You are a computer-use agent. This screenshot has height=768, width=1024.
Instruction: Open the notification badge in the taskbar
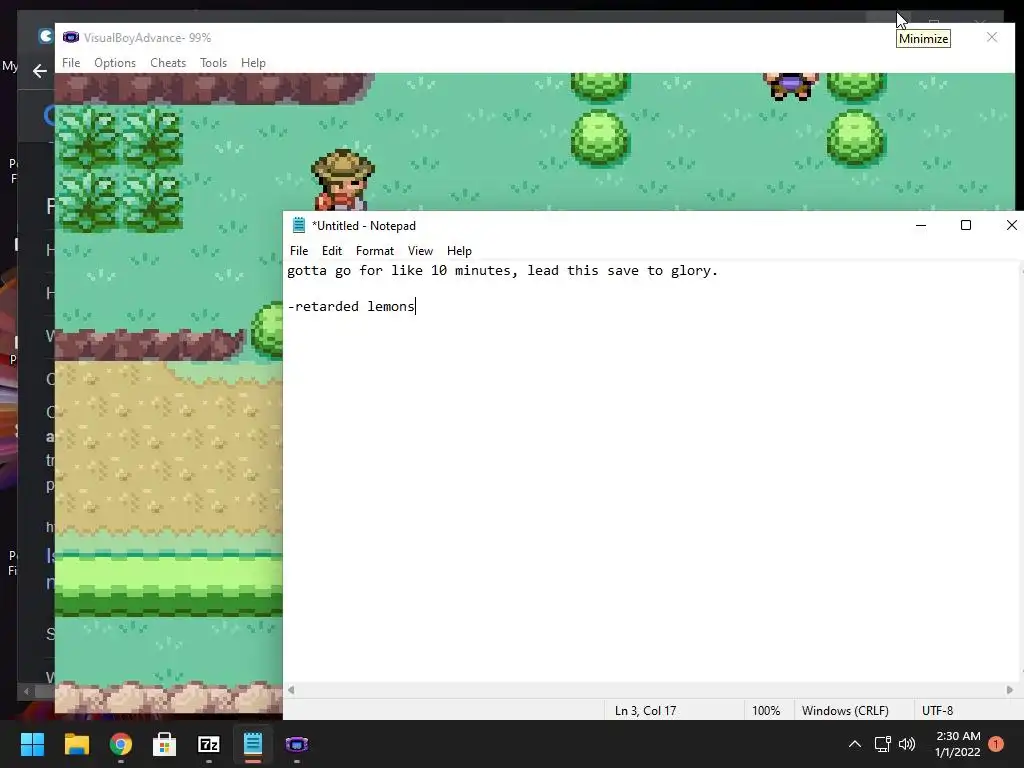tap(996, 744)
